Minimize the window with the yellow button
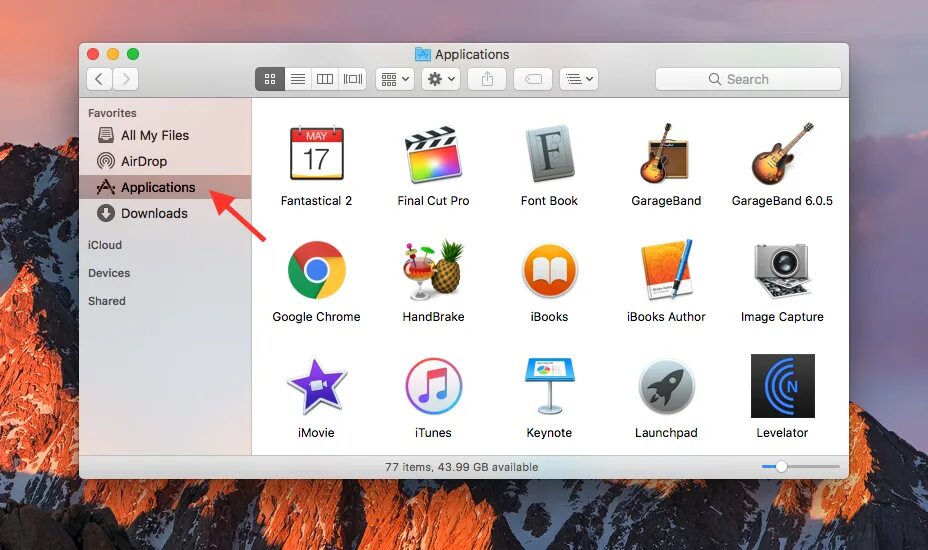 click(x=113, y=54)
